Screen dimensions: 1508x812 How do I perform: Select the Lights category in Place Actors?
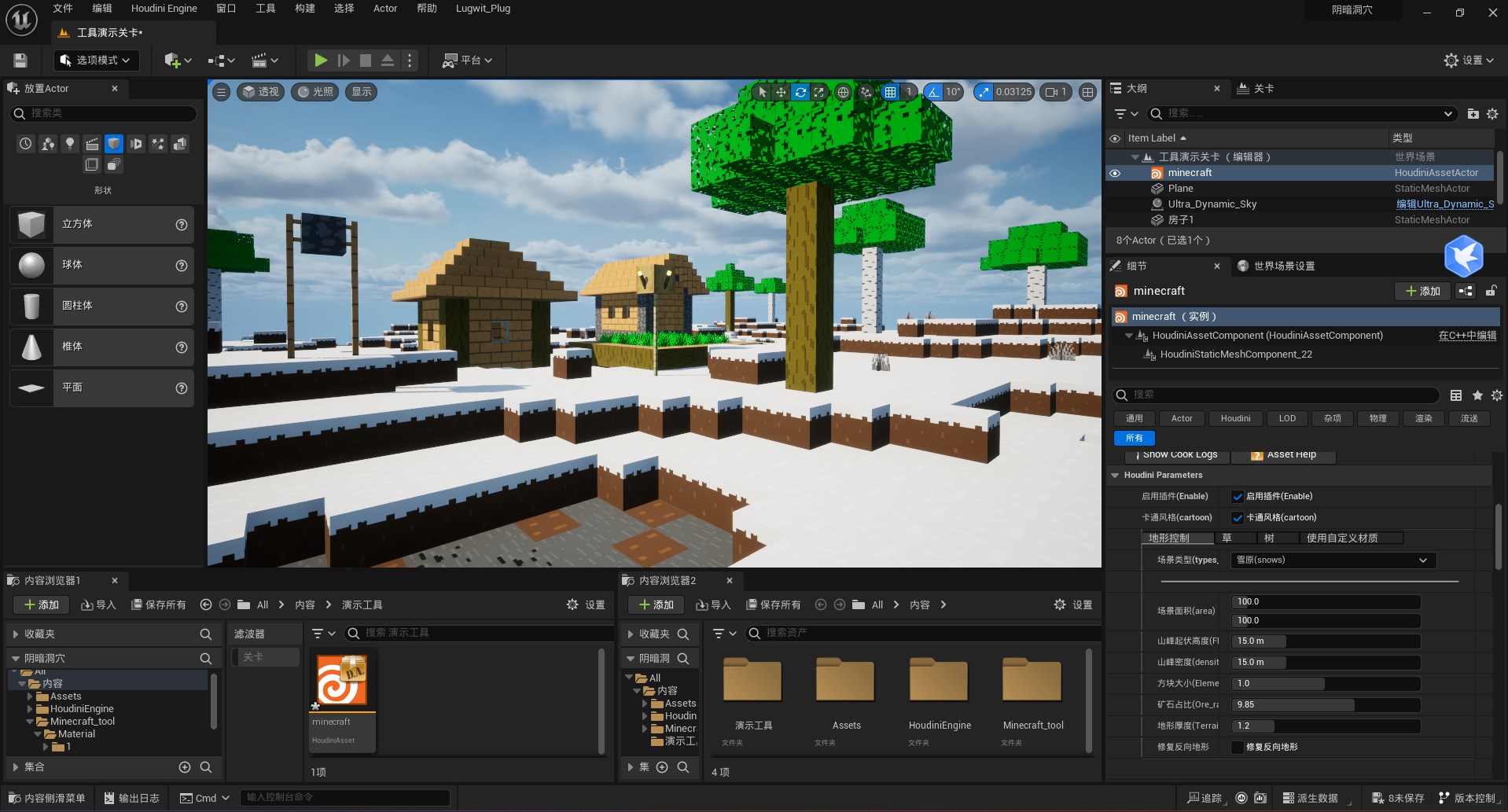[70, 144]
